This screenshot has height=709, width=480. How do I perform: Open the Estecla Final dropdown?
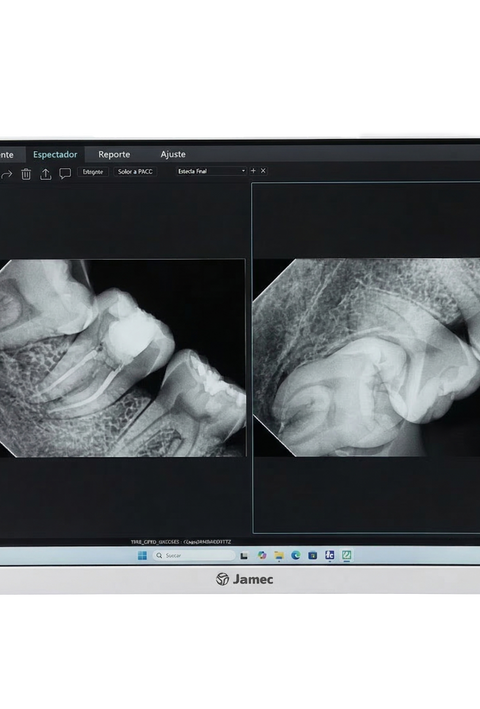(x=211, y=171)
